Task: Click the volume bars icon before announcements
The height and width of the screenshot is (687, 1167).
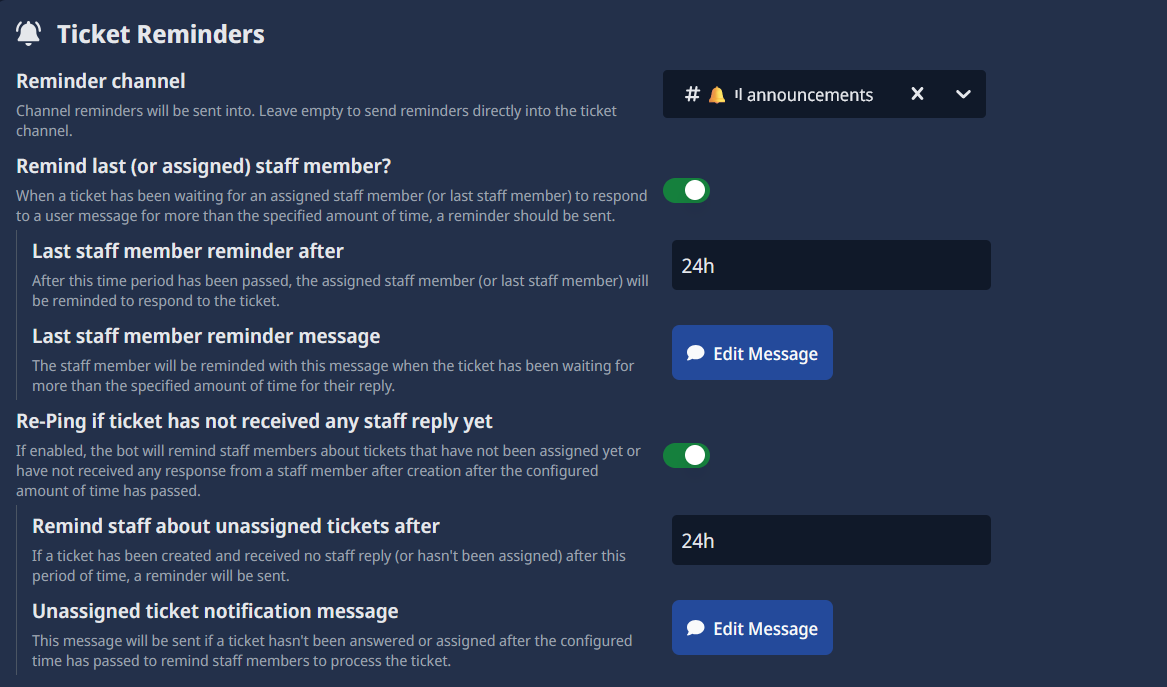Action: click(737, 94)
